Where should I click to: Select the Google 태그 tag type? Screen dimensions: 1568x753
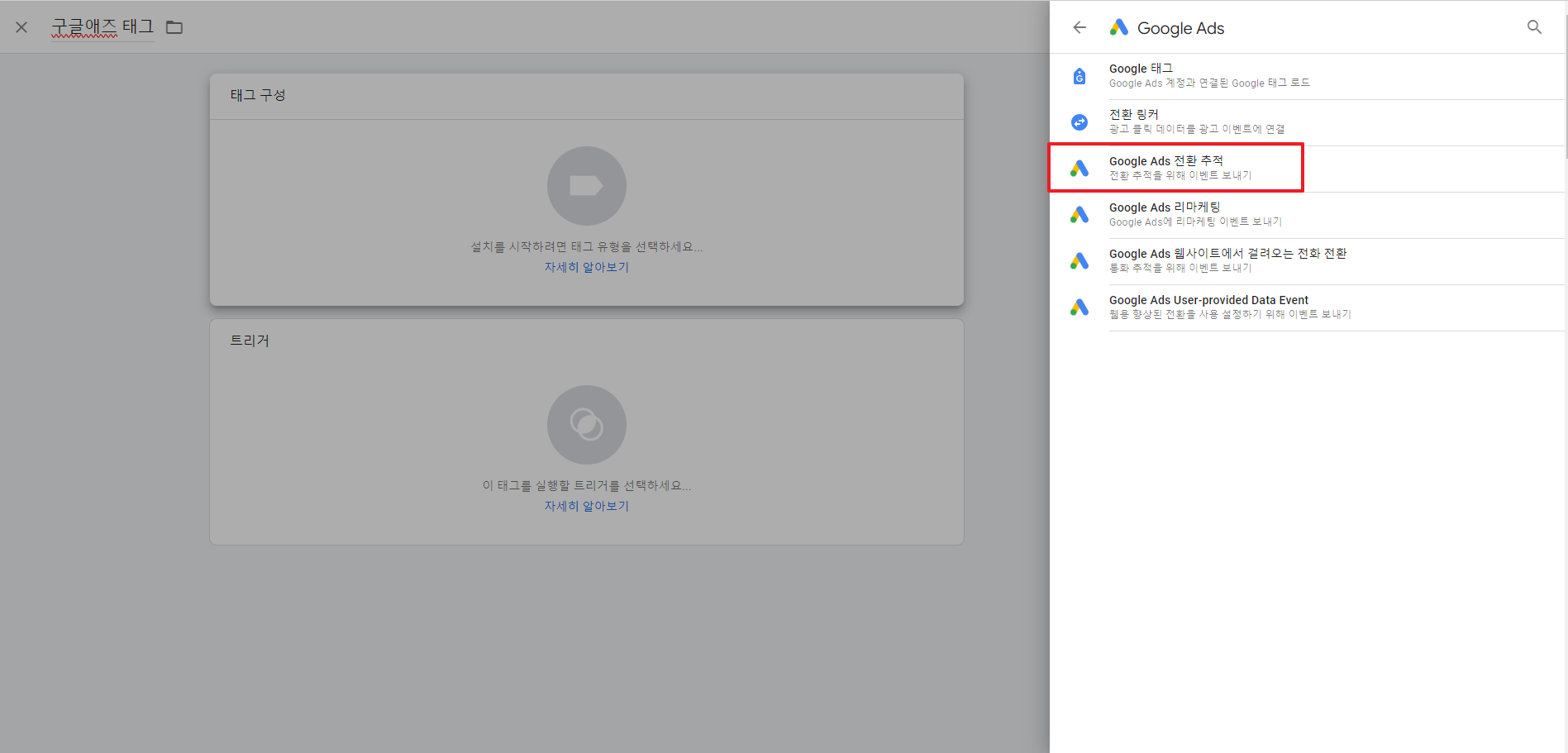point(1308,76)
